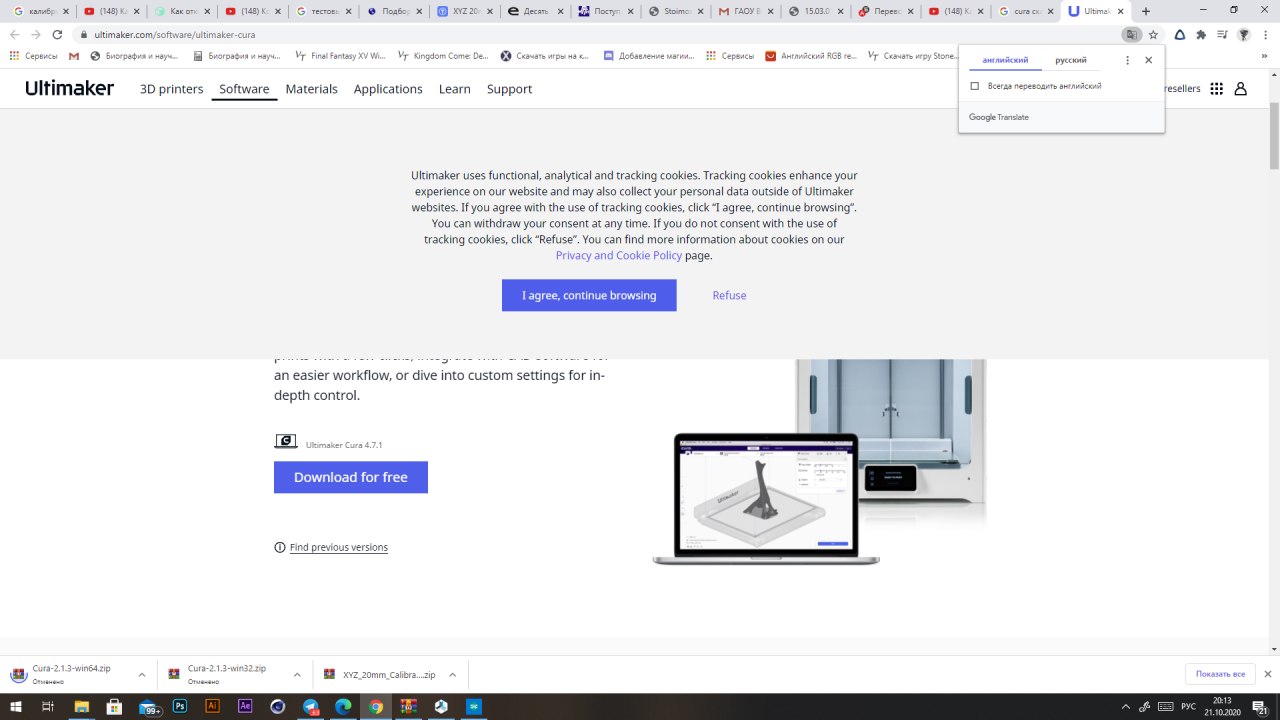1280x720 pixels.
Task: Open the Support menu
Action: coord(509,89)
